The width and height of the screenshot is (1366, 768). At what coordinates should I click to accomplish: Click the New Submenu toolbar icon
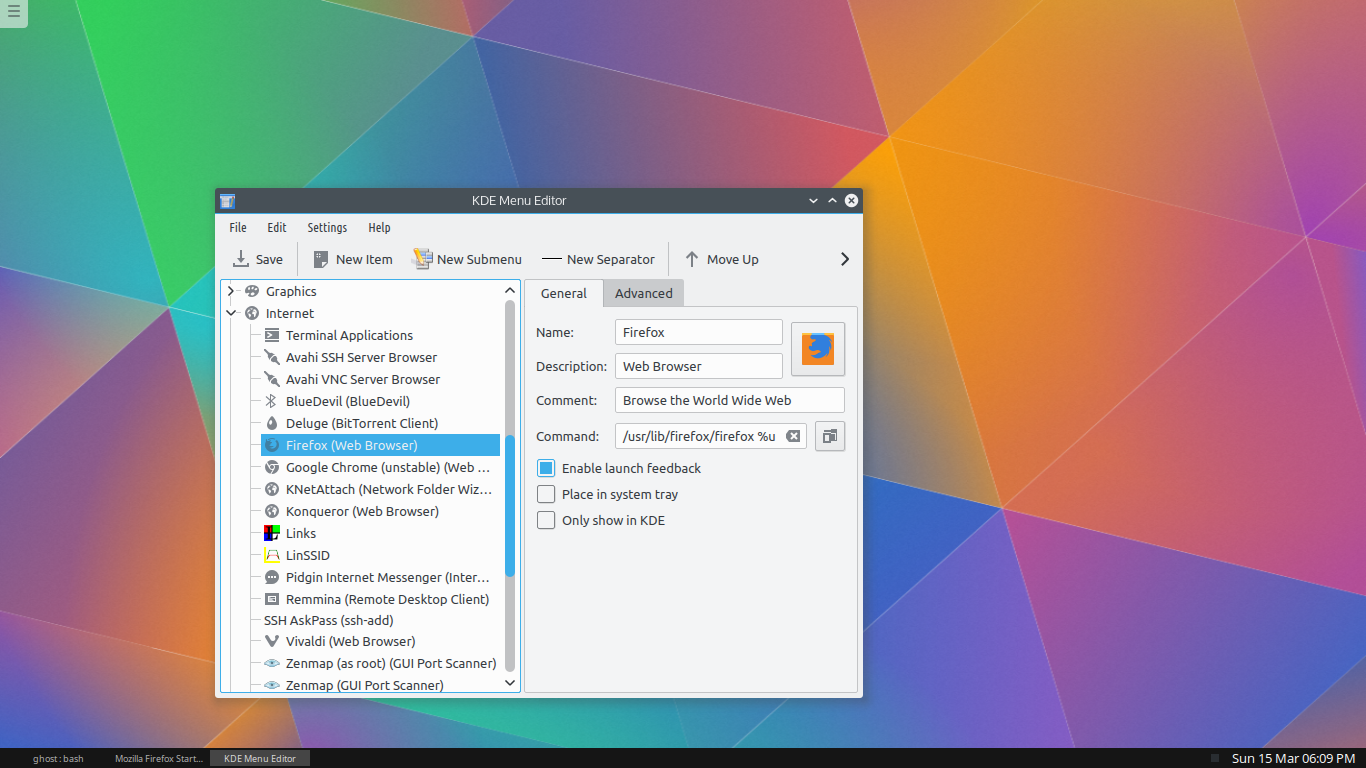(x=422, y=259)
